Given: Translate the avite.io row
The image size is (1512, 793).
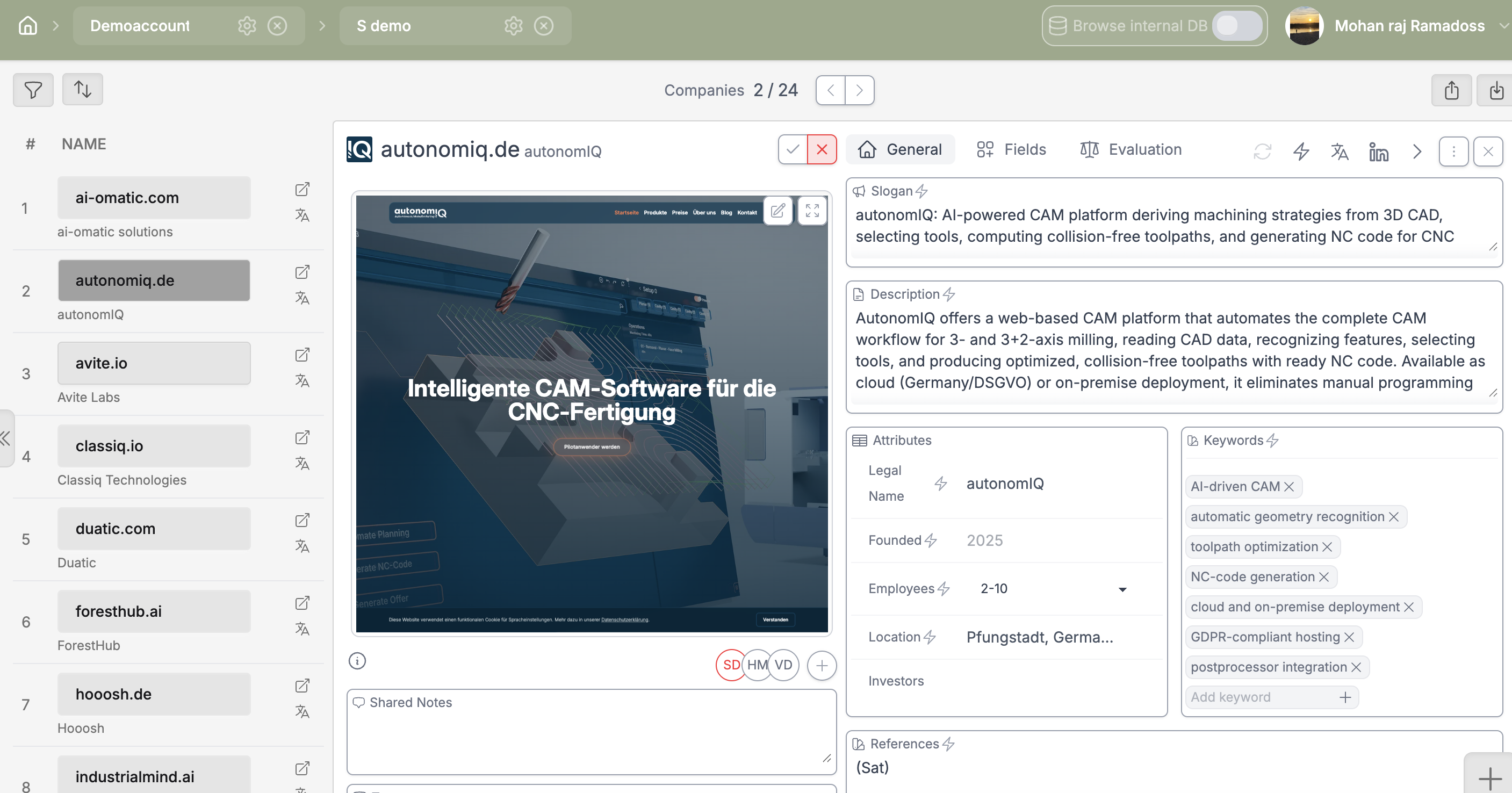Looking at the screenshot, I should (x=301, y=381).
